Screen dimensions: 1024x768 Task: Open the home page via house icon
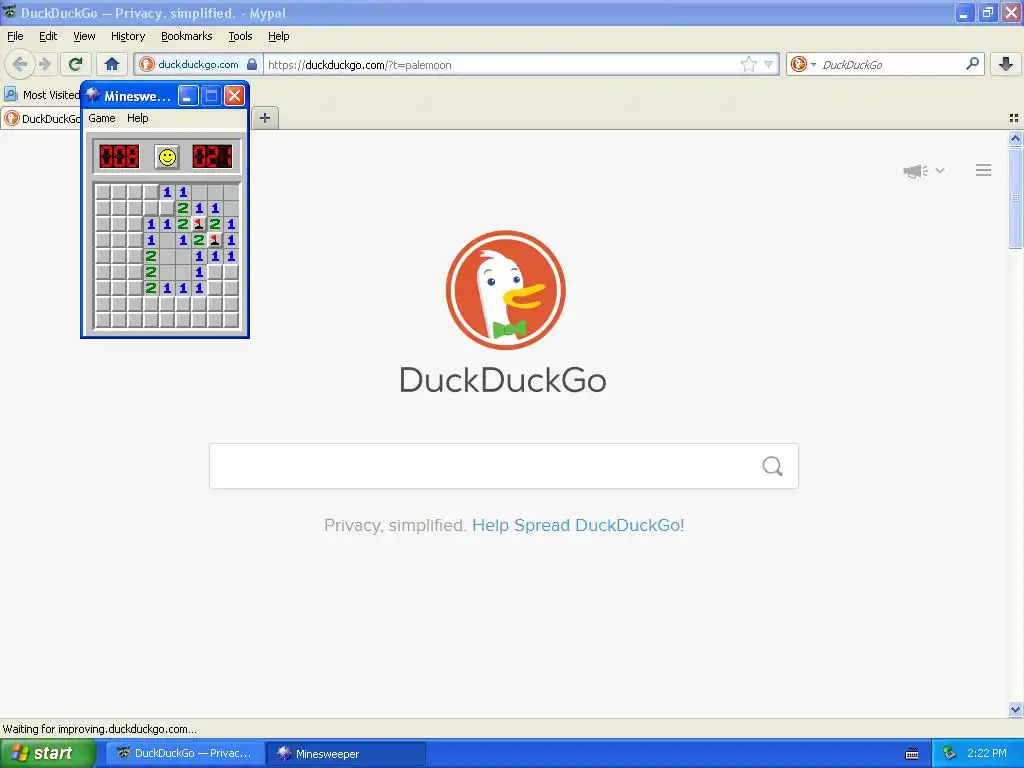coord(112,64)
